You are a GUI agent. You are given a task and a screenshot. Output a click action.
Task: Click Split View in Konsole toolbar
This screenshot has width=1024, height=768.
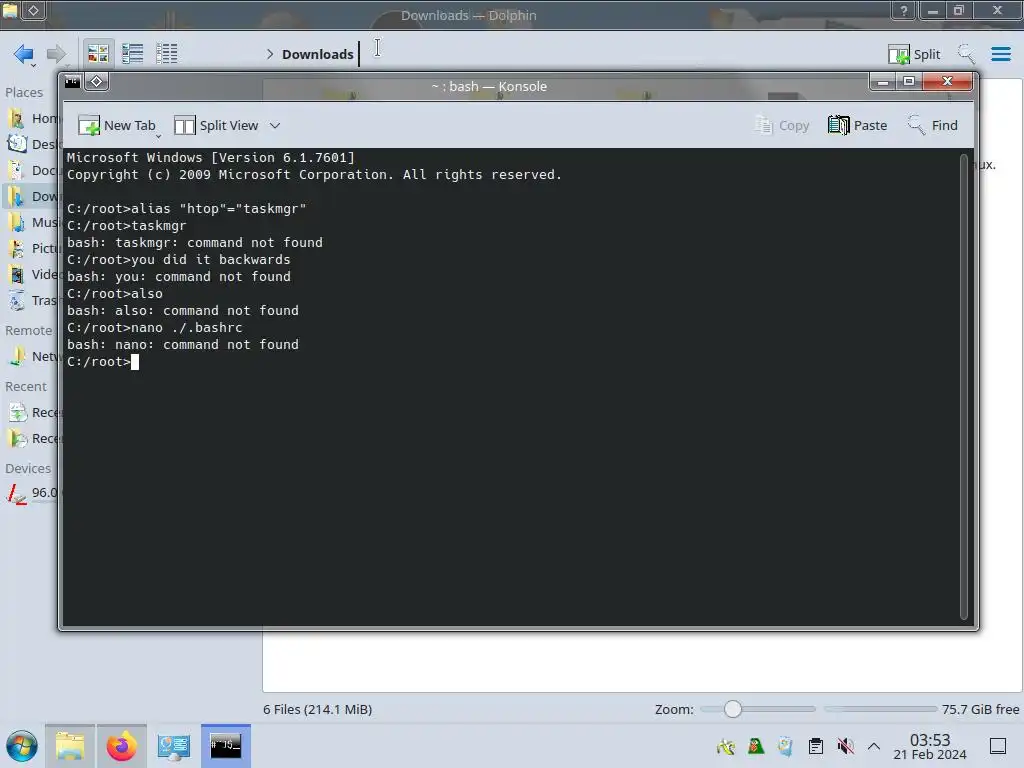[216, 125]
